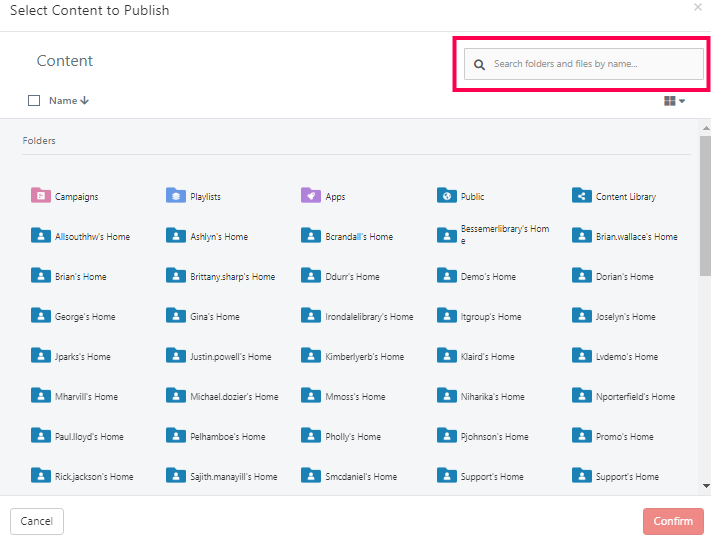711x538 pixels.
Task: Click the Ddurr's Home folder icon
Action: pos(311,275)
